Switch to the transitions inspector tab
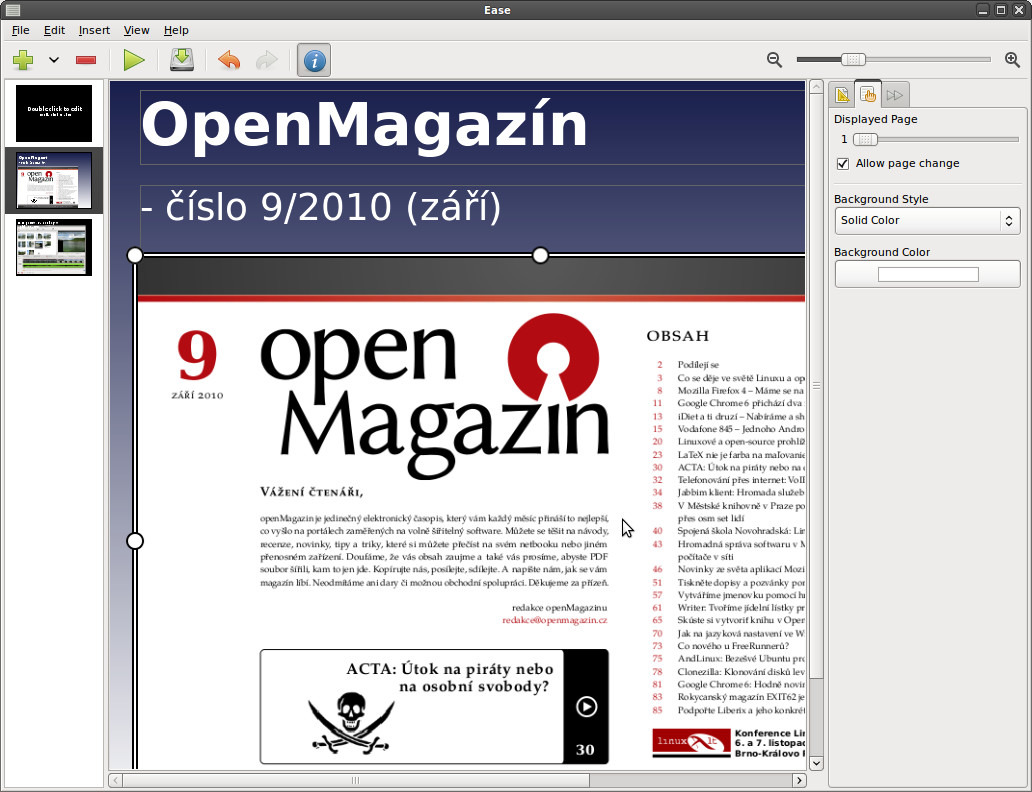The height and width of the screenshot is (792, 1032). [894, 95]
